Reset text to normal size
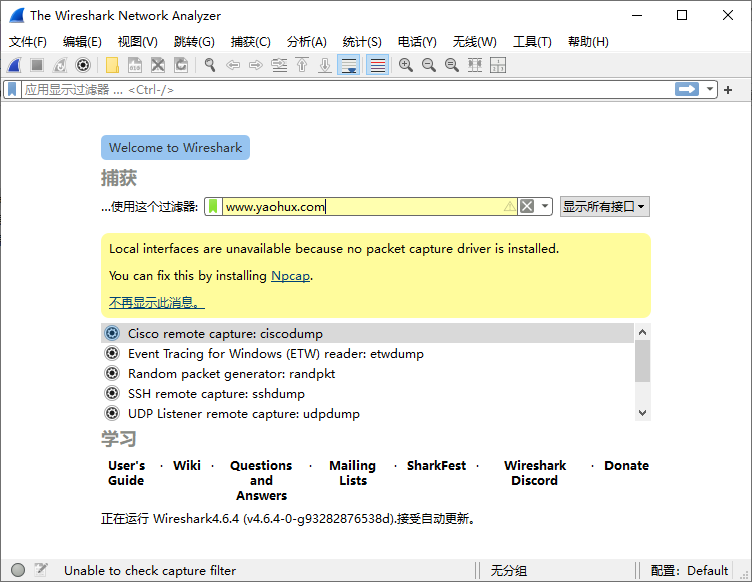752x582 pixels. 452,65
